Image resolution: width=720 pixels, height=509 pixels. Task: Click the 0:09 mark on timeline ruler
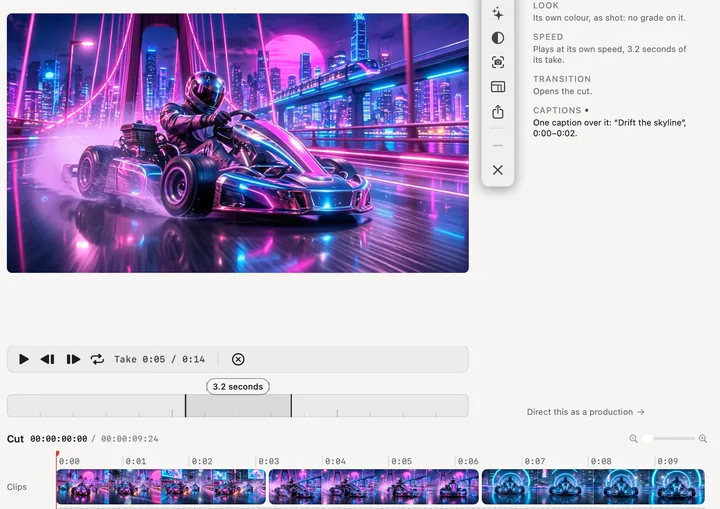point(667,461)
